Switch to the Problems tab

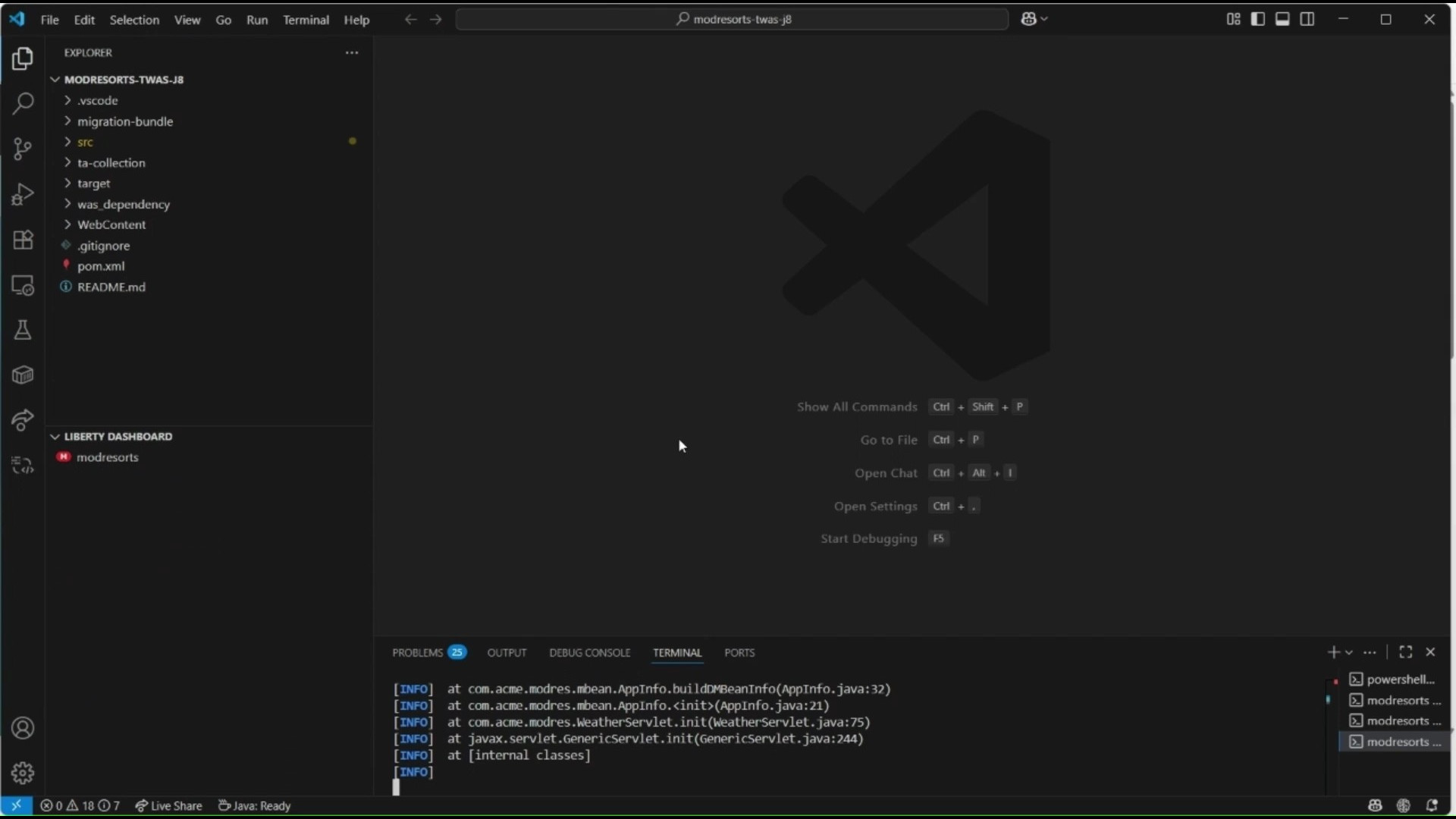(x=417, y=653)
